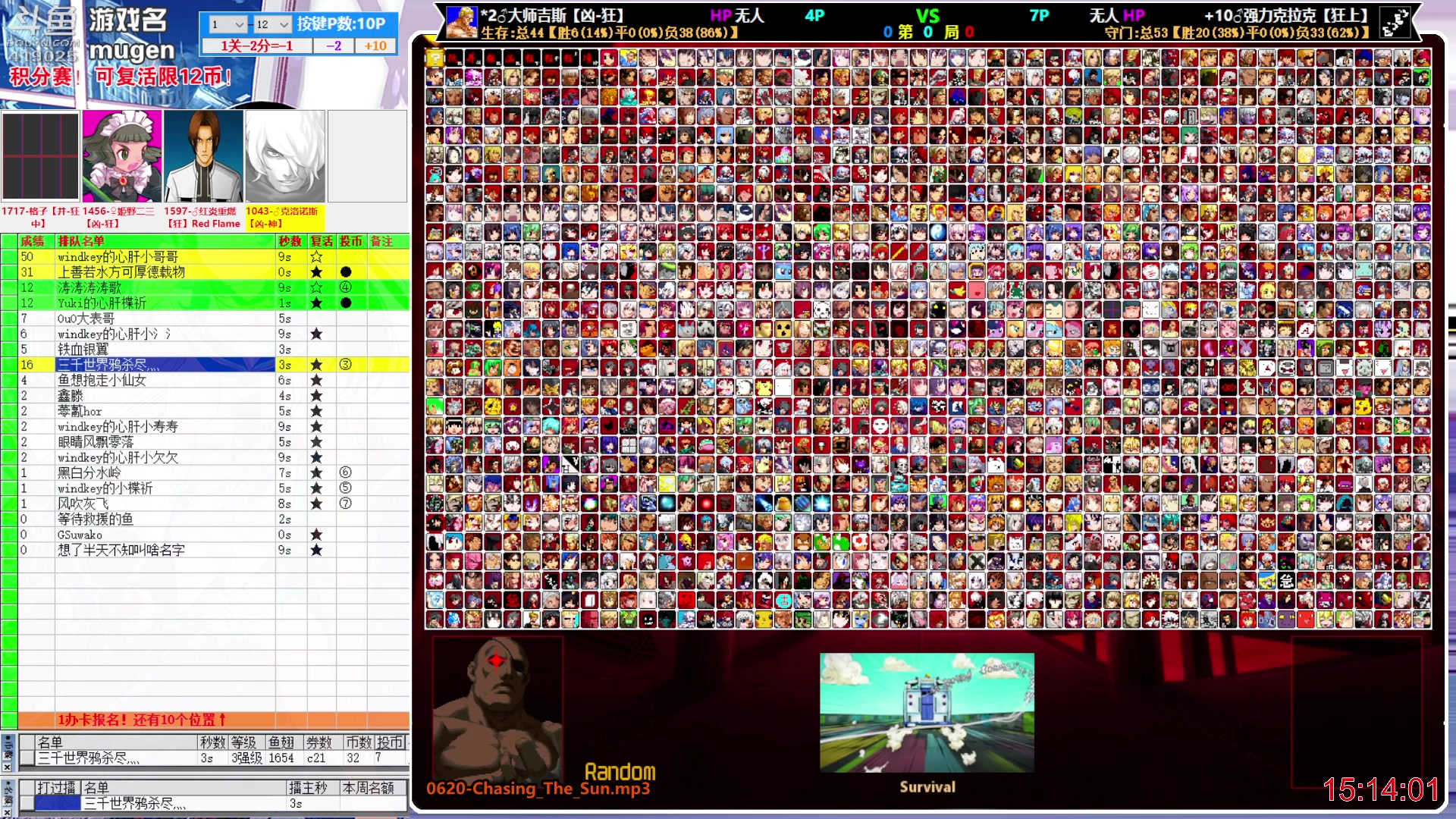Click the revive star in the hor row
The image size is (1456, 819).
tap(316, 411)
